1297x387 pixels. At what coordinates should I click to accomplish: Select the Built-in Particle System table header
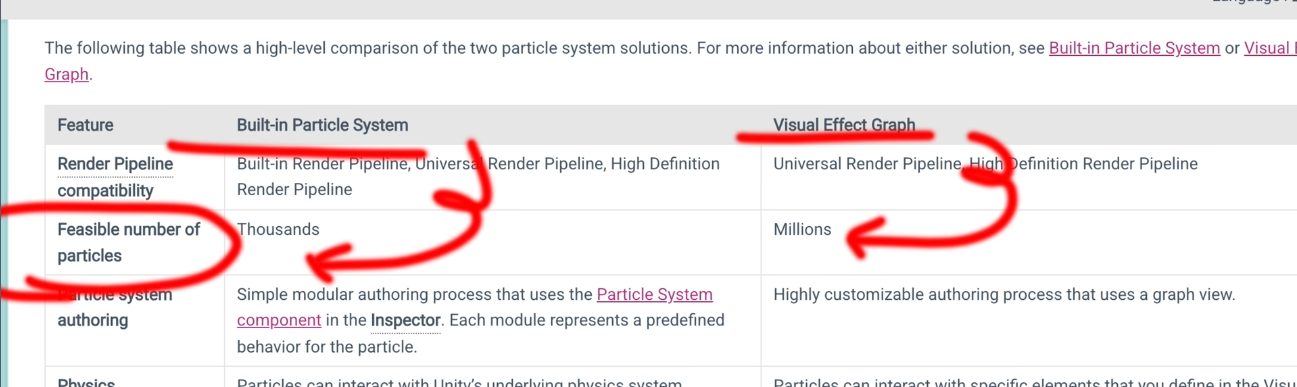pyautogui.click(x=322, y=125)
